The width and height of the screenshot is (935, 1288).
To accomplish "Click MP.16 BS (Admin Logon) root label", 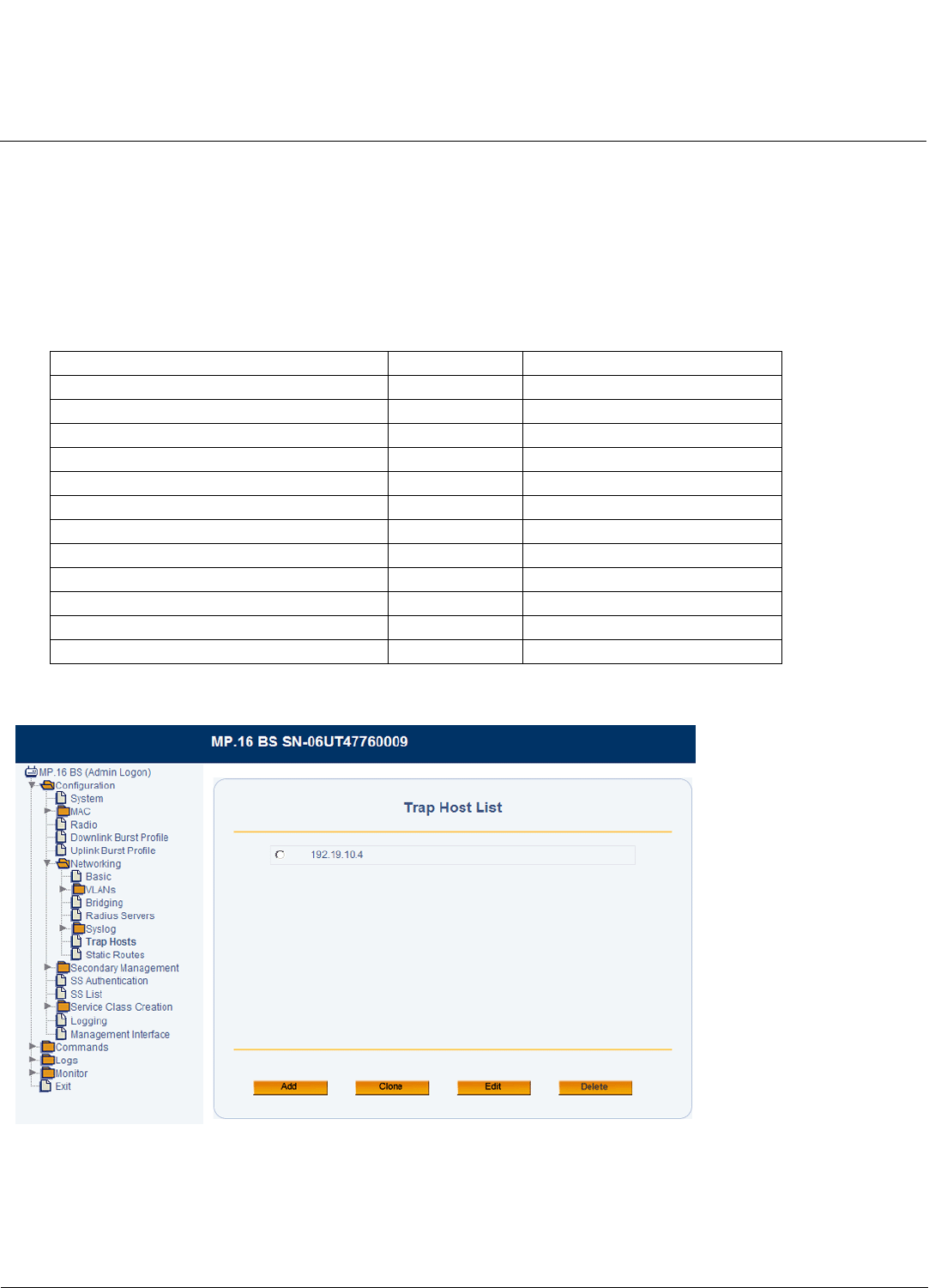I will (x=95, y=772).
